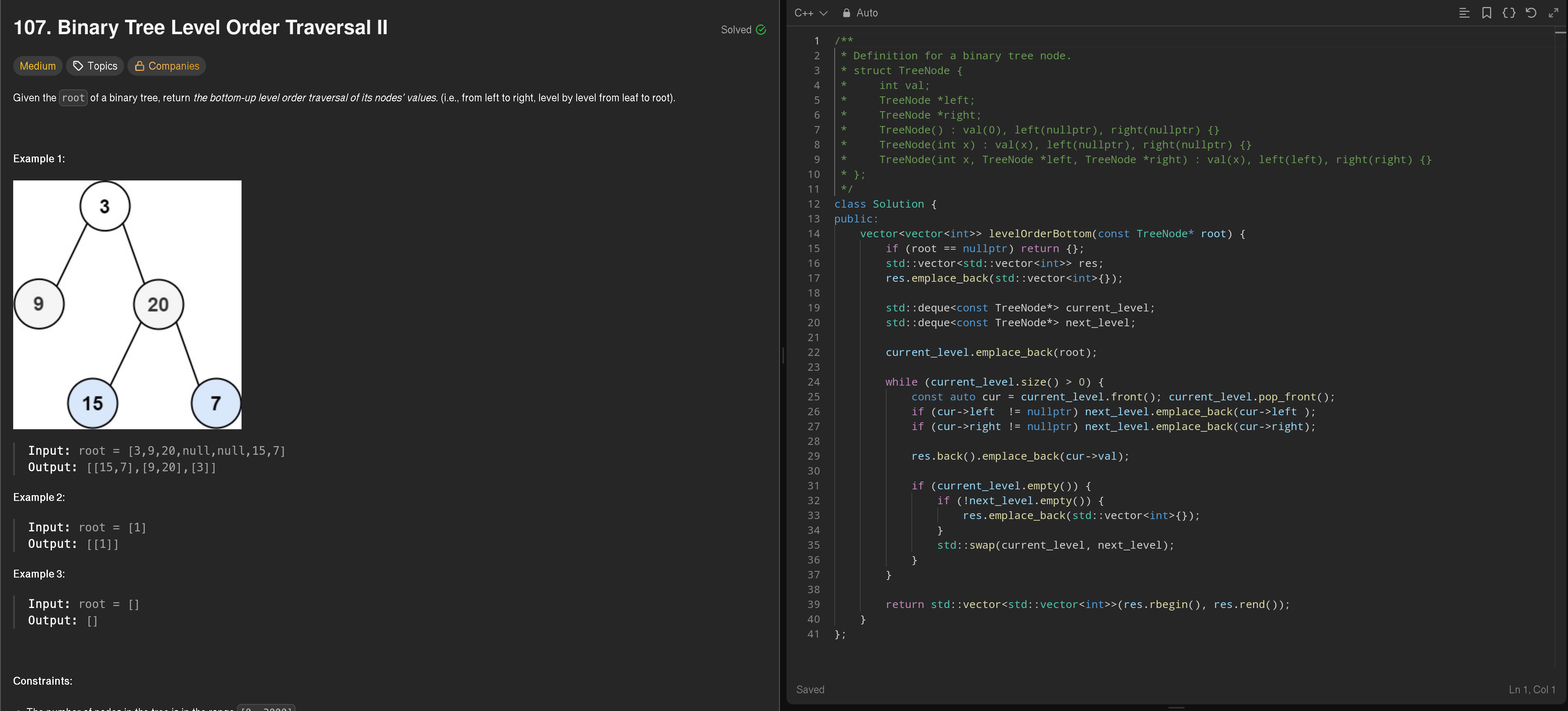Click the tag icon on Topics
This screenshot has width=1568, height=711.
[x=78, y=65]
